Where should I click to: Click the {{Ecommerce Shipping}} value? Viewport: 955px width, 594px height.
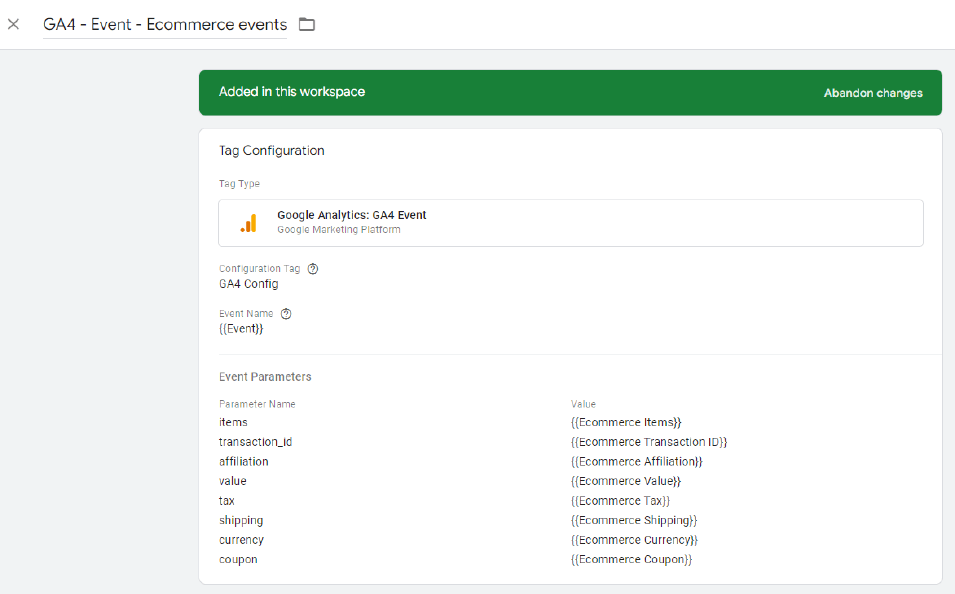pyautogui.click(x=634, y=520)
